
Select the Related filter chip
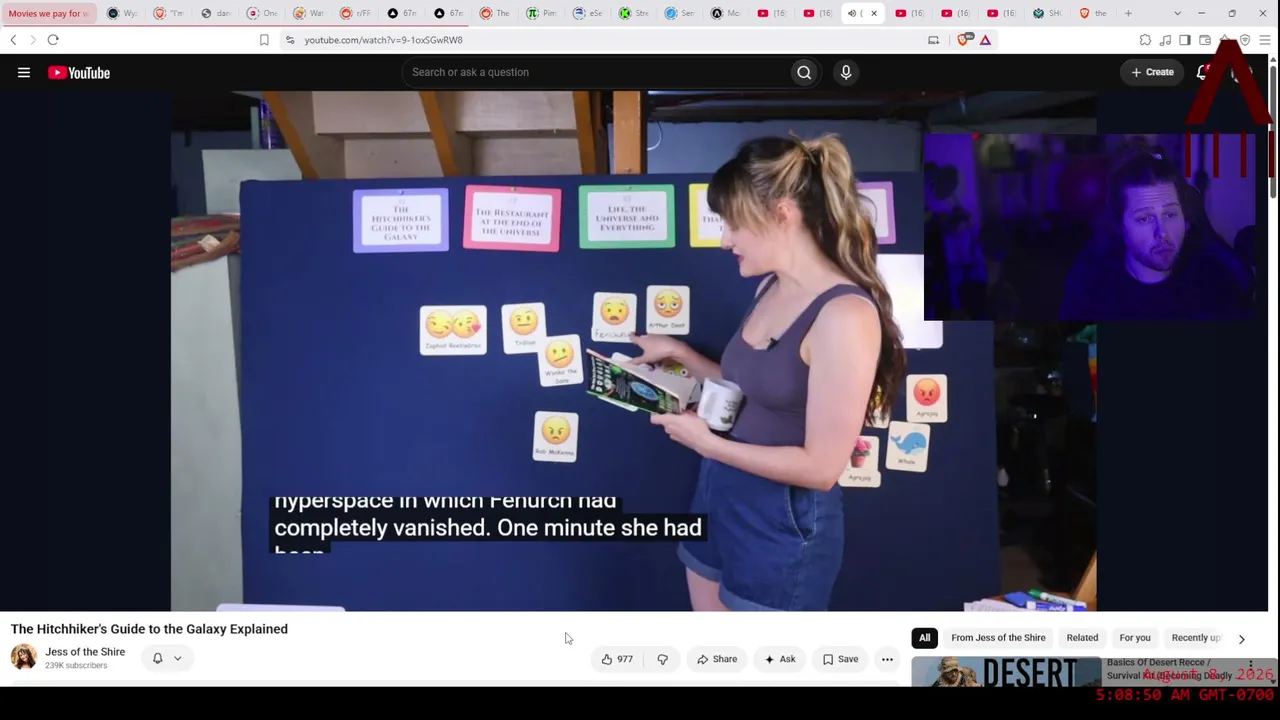[x=1082, y=638]
